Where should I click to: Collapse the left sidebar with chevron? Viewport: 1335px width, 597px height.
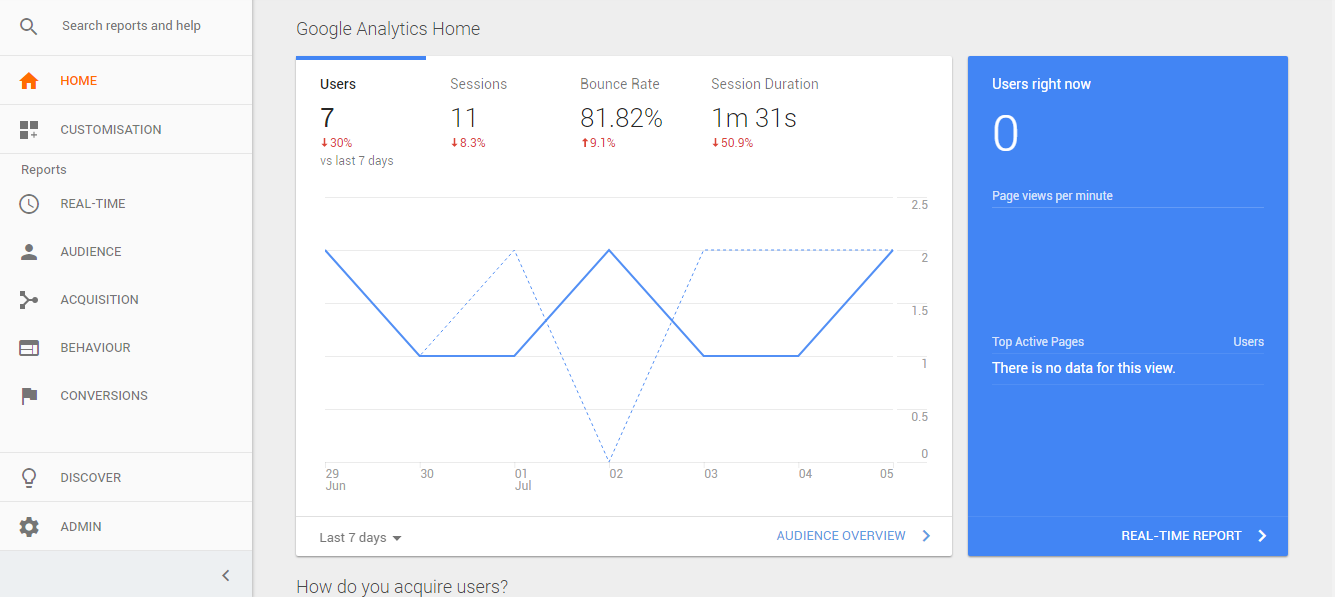[x=226, y=575]
